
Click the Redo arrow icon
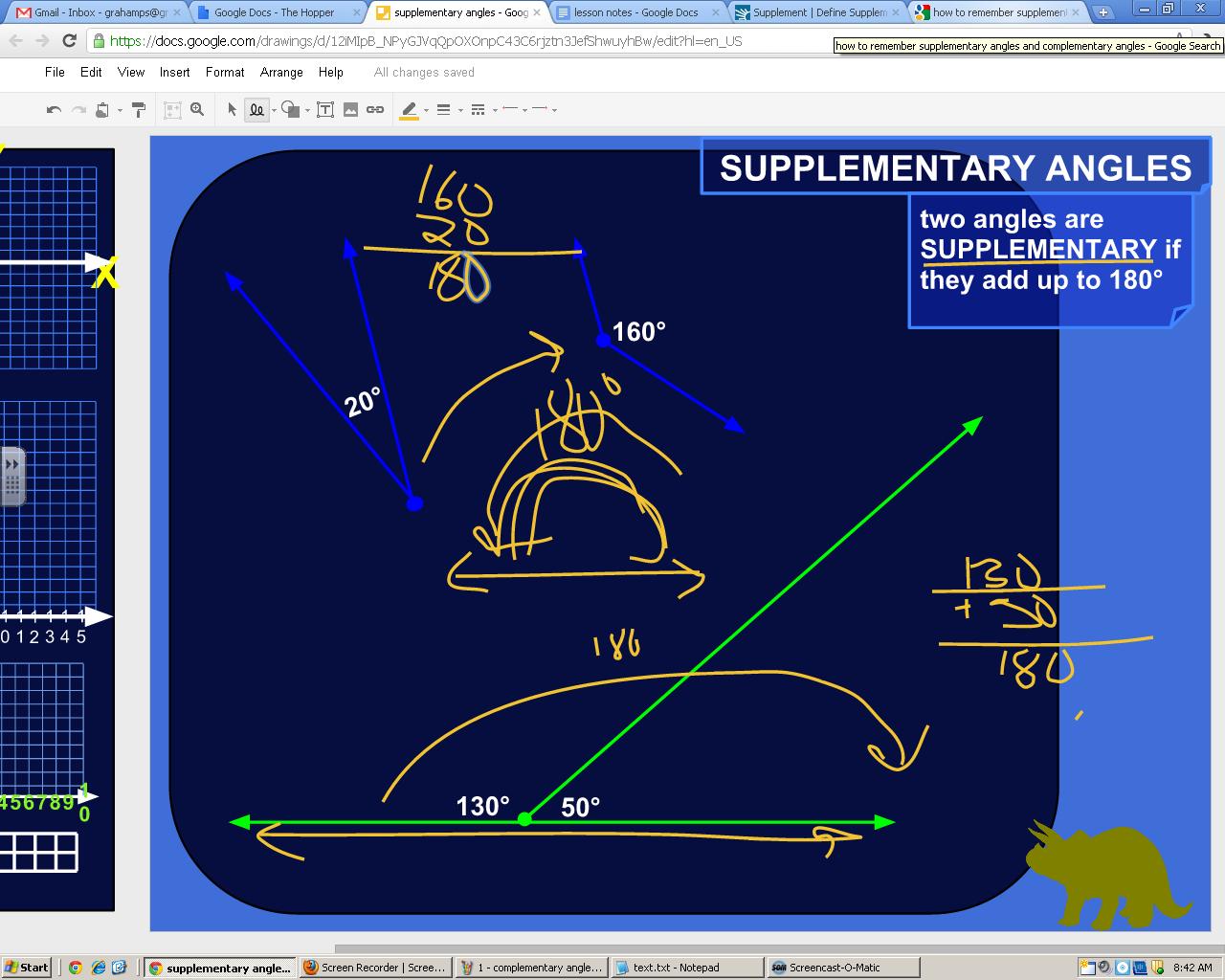(x=78, y=110)
